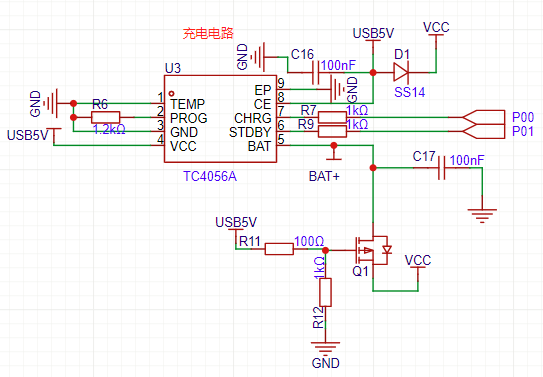The height and width of the screenshot is (377, 543).
Task: Select the rotated 1kΩ value of R12
Action: click(x=319, y=267)
